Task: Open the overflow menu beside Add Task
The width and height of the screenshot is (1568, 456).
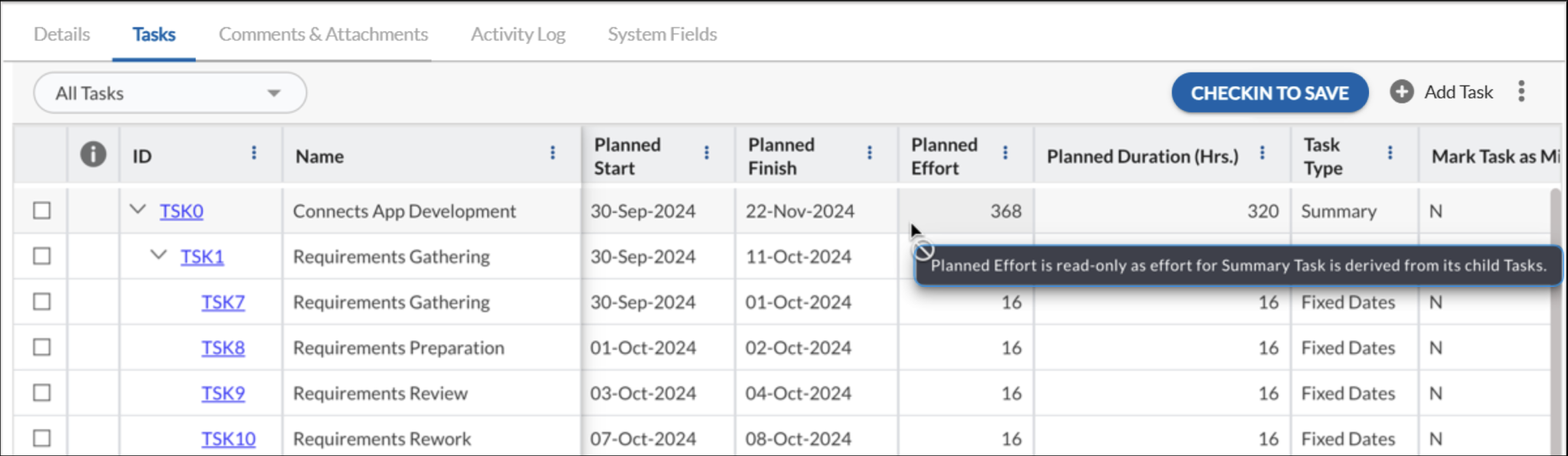Action: 1521,91
